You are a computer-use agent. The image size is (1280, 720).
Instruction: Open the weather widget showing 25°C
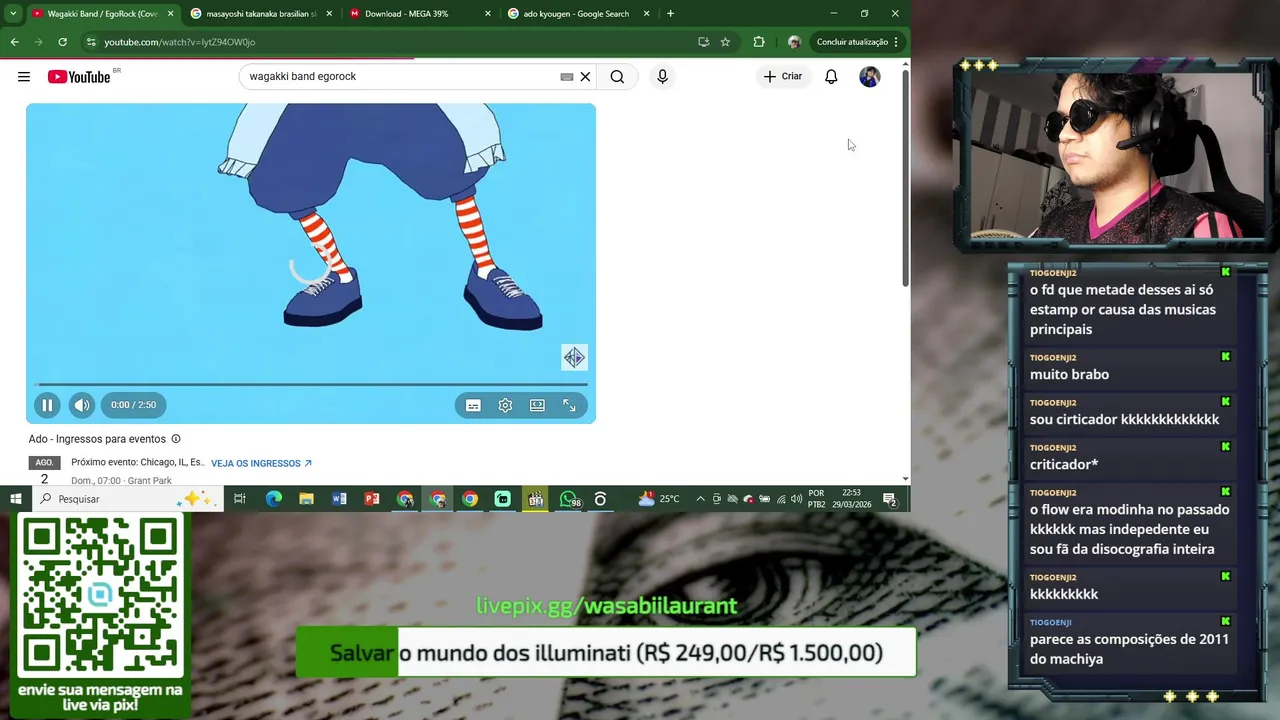click(x=658, y=499)
